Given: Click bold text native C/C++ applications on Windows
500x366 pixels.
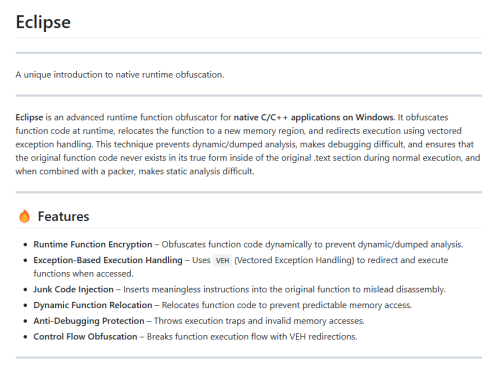Looking at the screenshot, I should (x=314, y=117).
